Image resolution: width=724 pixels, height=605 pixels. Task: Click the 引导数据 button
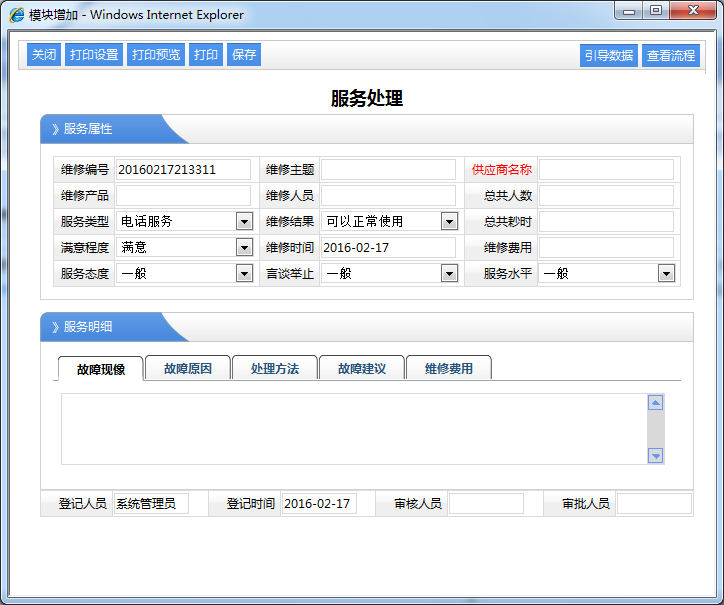pyautogui.click(x=609, y=56)
